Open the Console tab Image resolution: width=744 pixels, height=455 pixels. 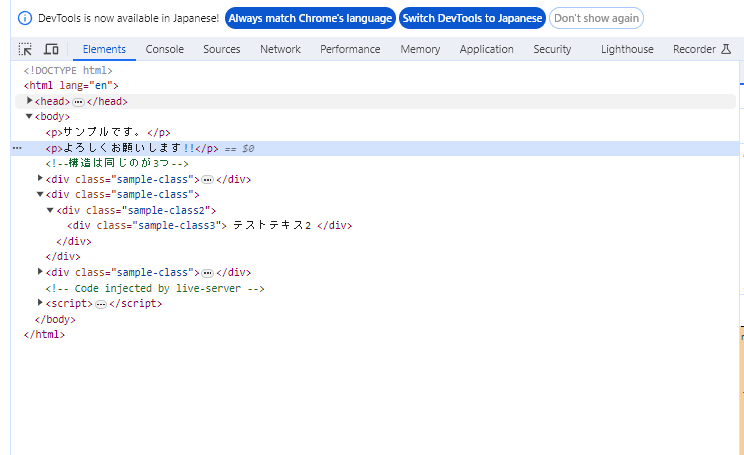pyautogui.click(x=165, y=49)
